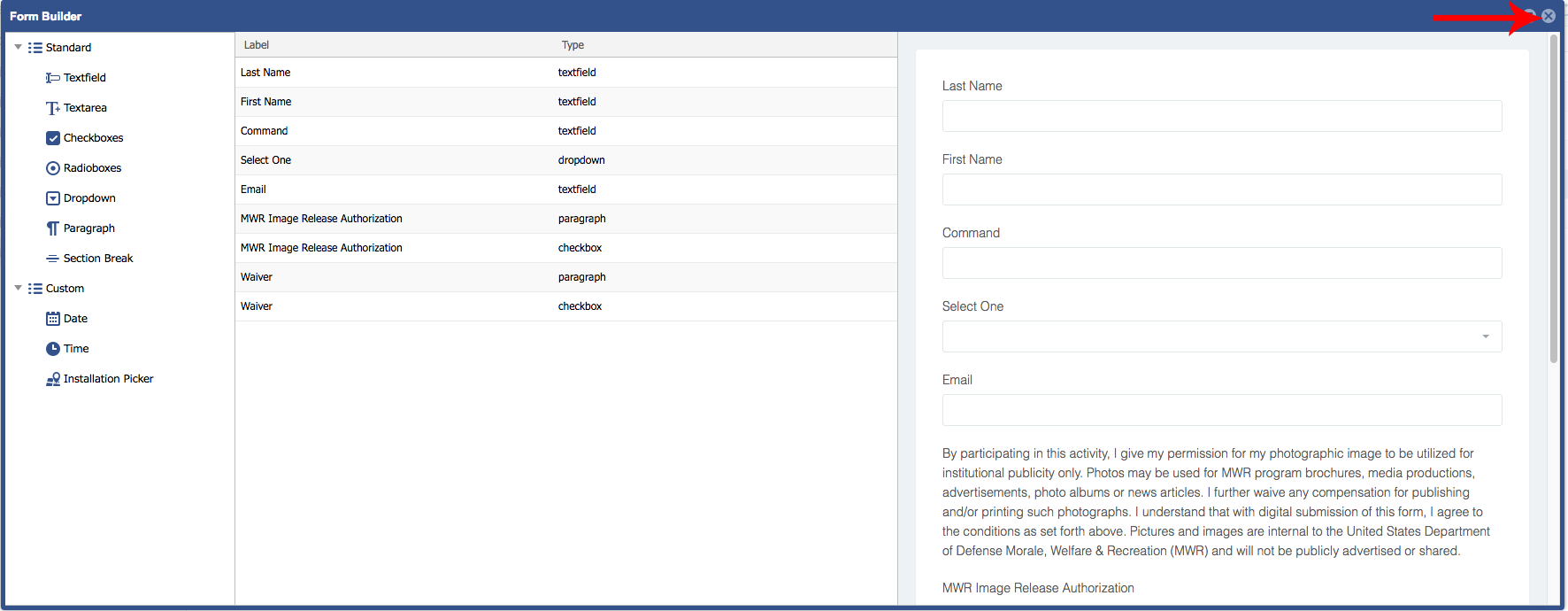Viewport: 1568px width, 611px height.
Task: Click into the Last Name input field
Action: coord(1221,116)
